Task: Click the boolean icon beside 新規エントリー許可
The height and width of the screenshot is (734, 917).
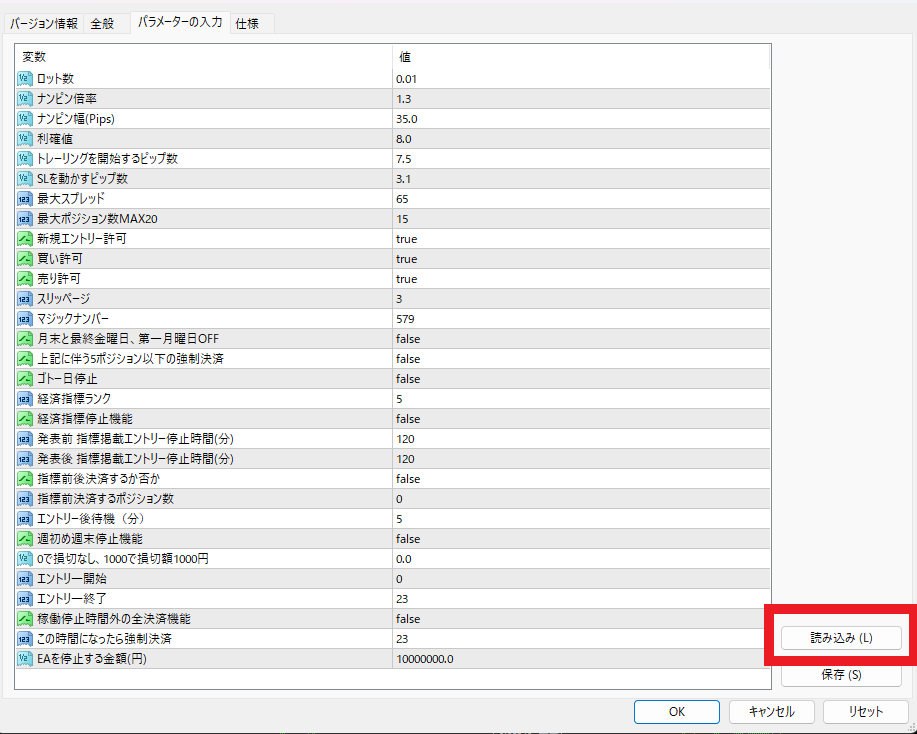Action: tap(25, 239)
